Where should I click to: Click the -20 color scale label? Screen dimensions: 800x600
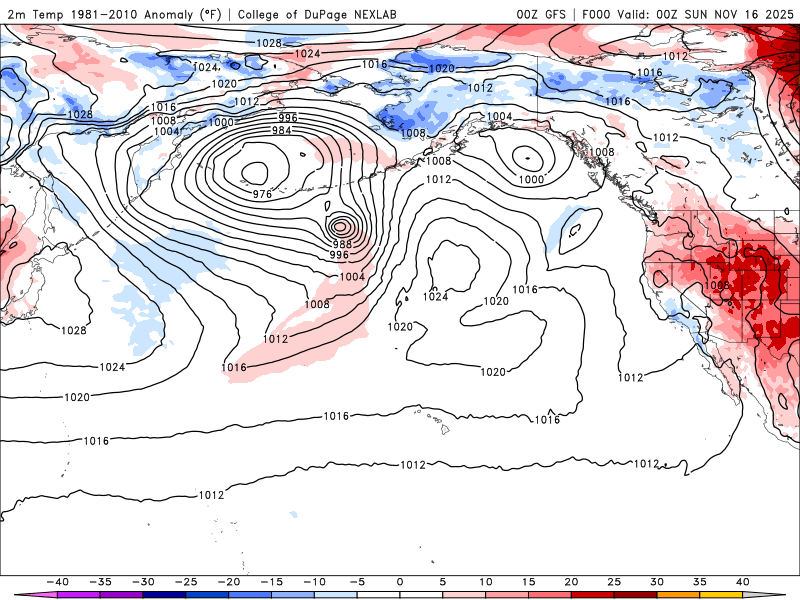point(229,582)
